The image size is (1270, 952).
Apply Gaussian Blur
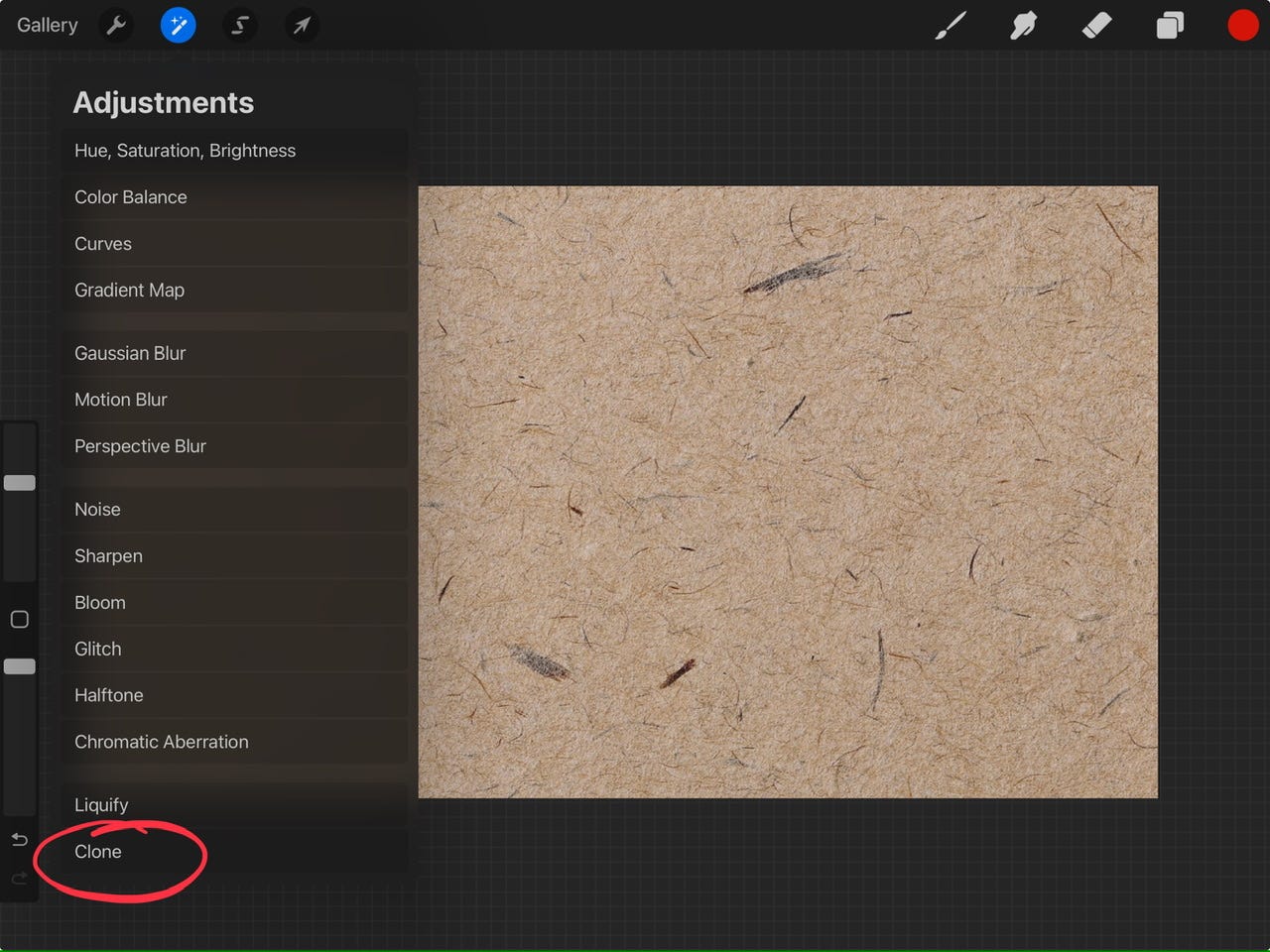pos(130,353)
